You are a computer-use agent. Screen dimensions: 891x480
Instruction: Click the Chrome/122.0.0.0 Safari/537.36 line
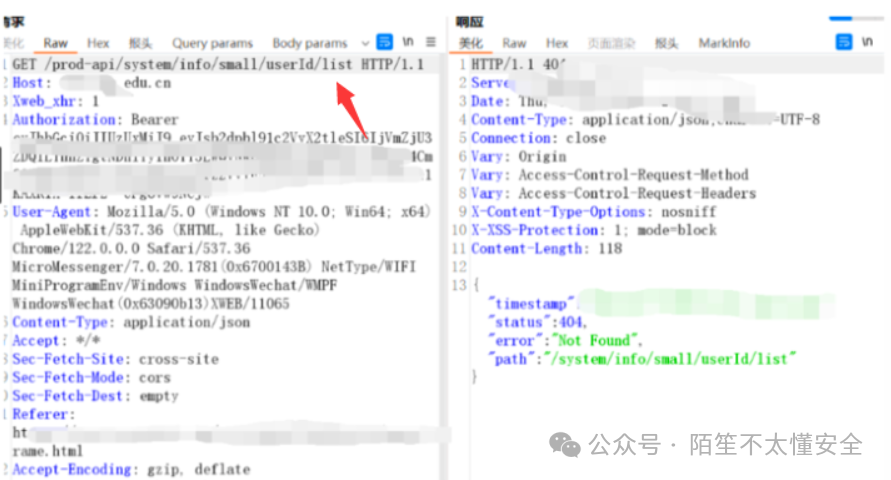click(x=131, y=249)
